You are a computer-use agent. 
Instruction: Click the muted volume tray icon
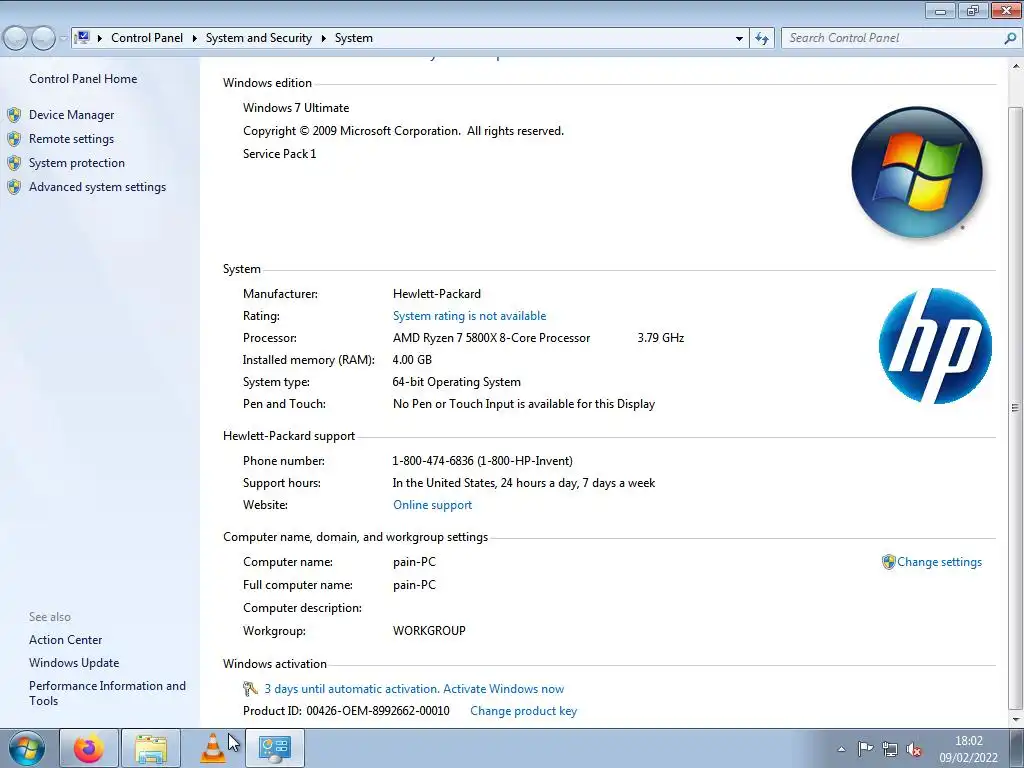914,749
